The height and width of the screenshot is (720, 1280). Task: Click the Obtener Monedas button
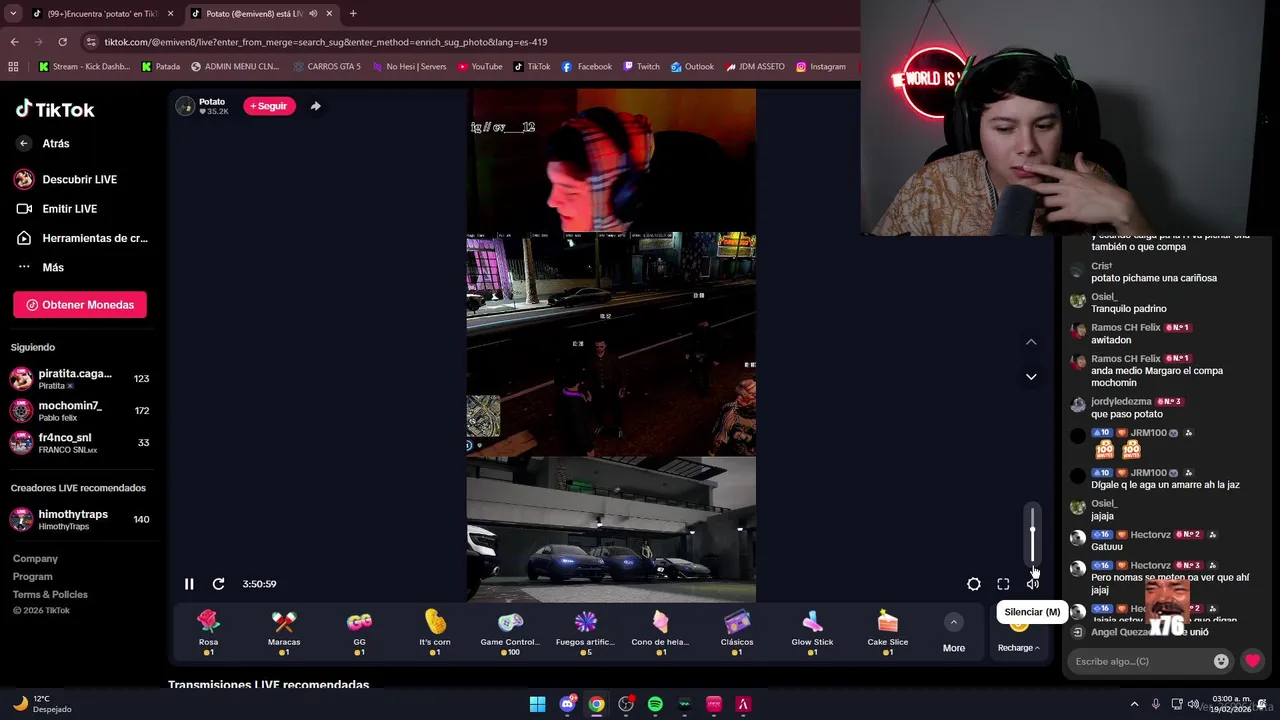(x=80, y=305)
